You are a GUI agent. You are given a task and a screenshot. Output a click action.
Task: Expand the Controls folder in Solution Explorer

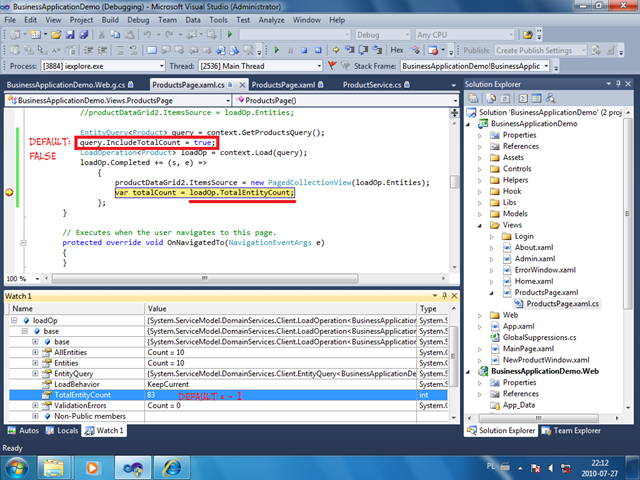point(480,169)
